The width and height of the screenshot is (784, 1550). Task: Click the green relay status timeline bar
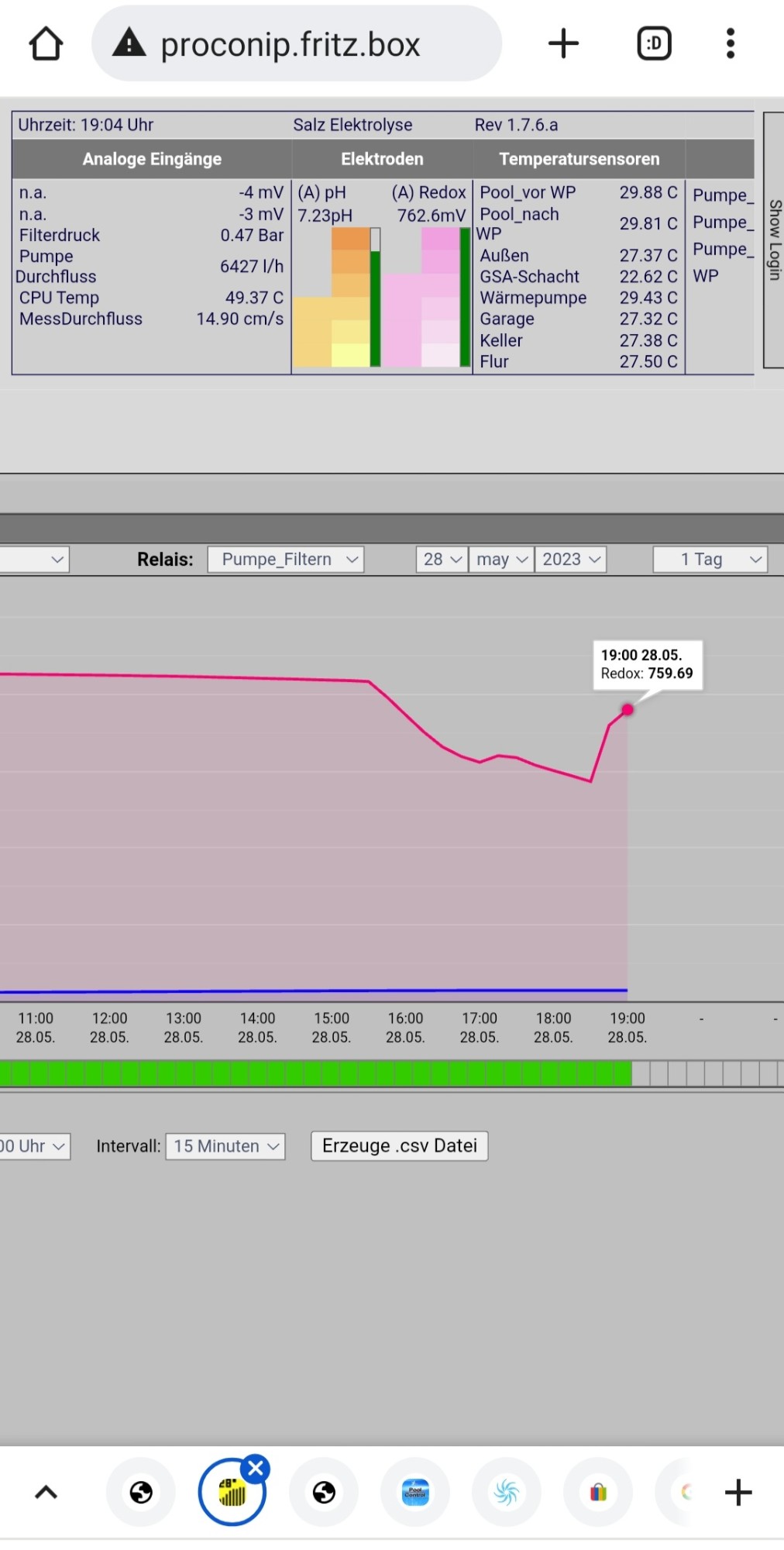coord(316,1073)
